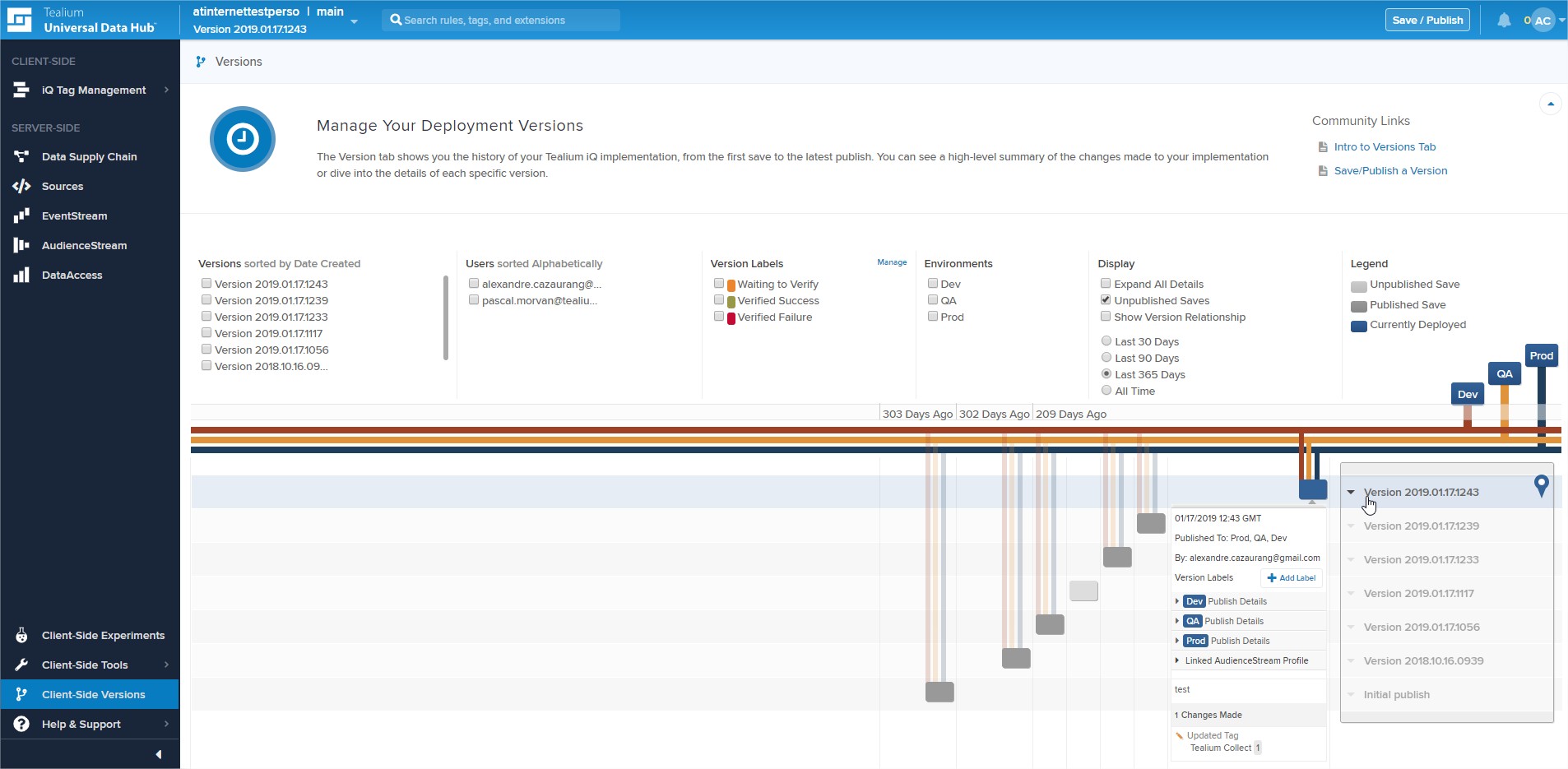This screenshot has width=1568, height=769.
Task: Check the Waiting to Verify label filter
Action: click(x=718, y=284)
